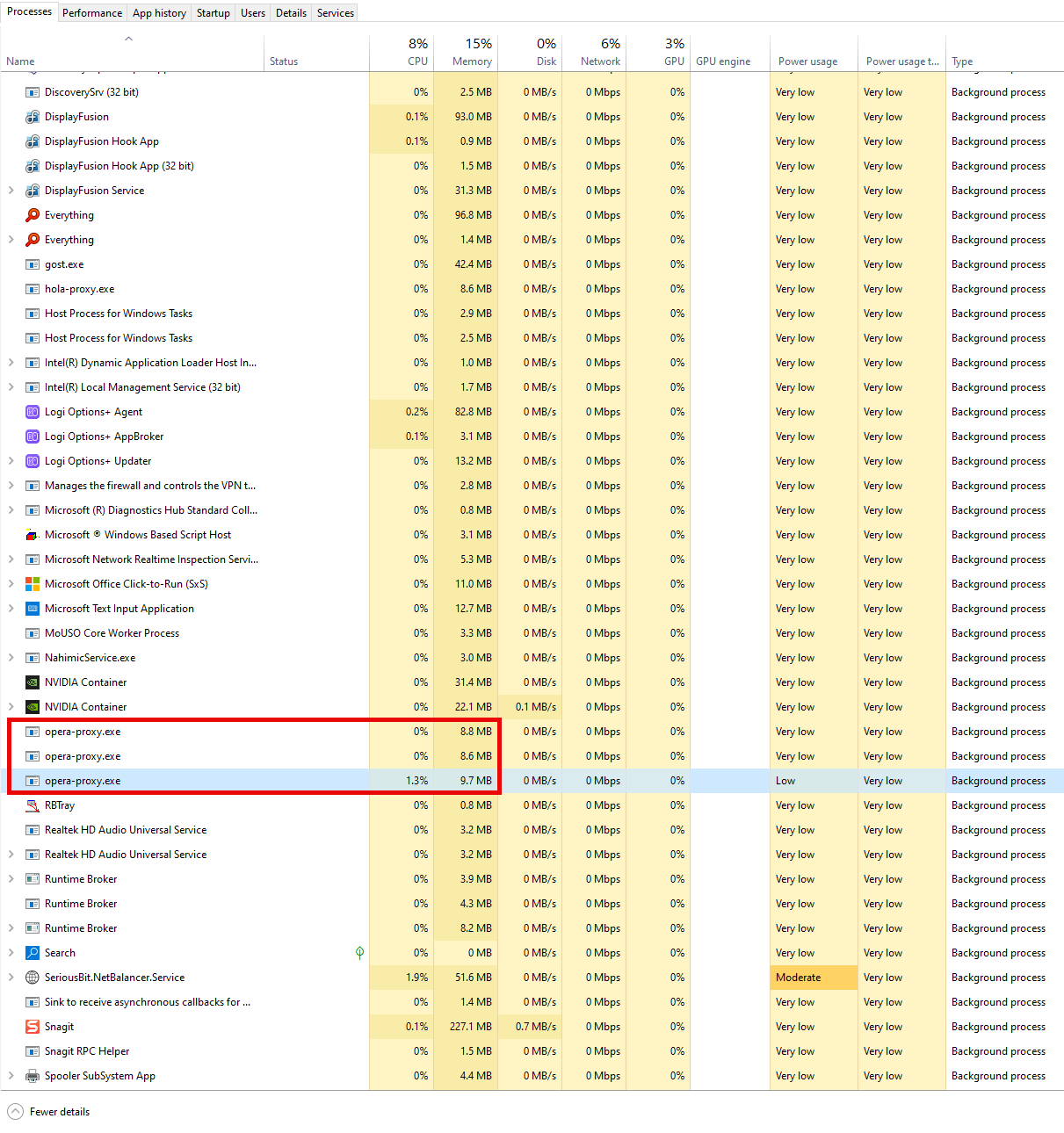Expand the Logi Options+ Updater group

11,461
